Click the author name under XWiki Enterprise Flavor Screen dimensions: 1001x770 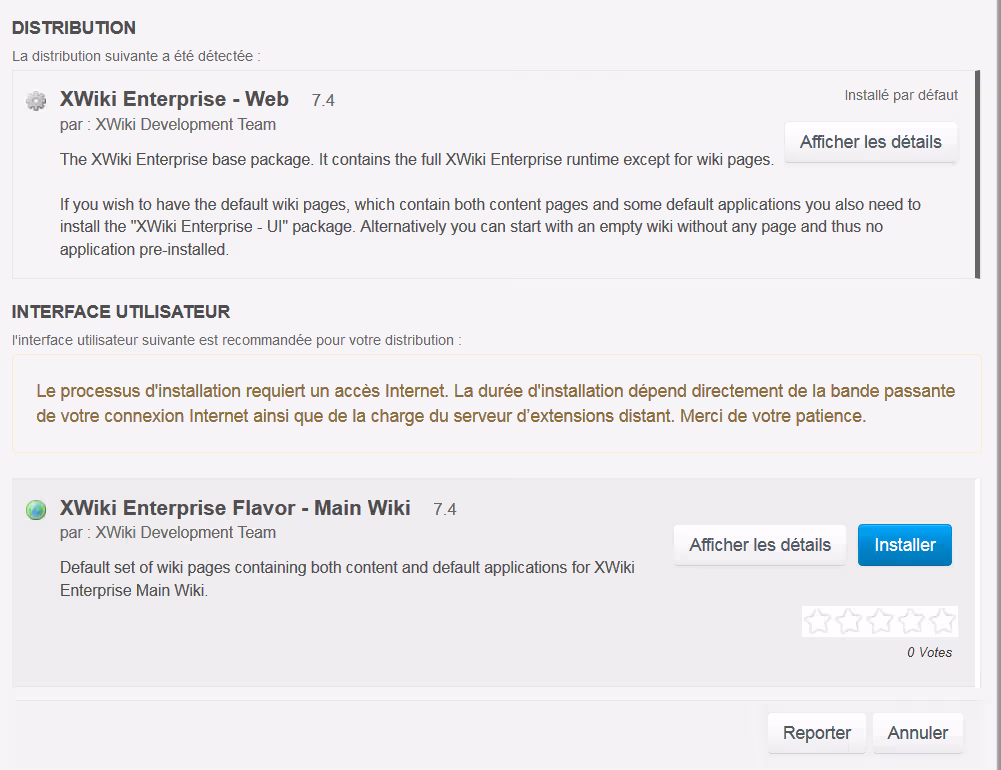(185, 533)
